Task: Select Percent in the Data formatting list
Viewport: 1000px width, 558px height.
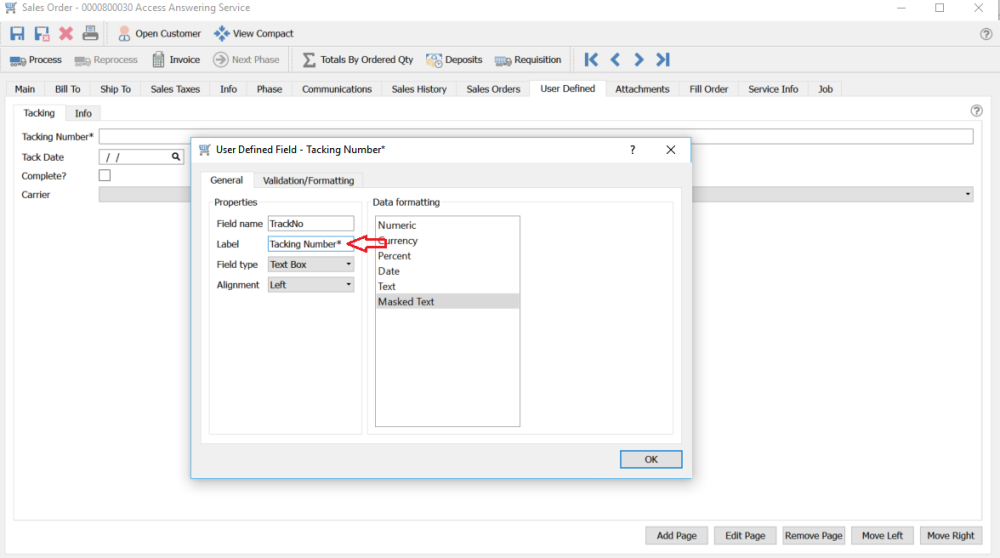Action: pos(447,256)
